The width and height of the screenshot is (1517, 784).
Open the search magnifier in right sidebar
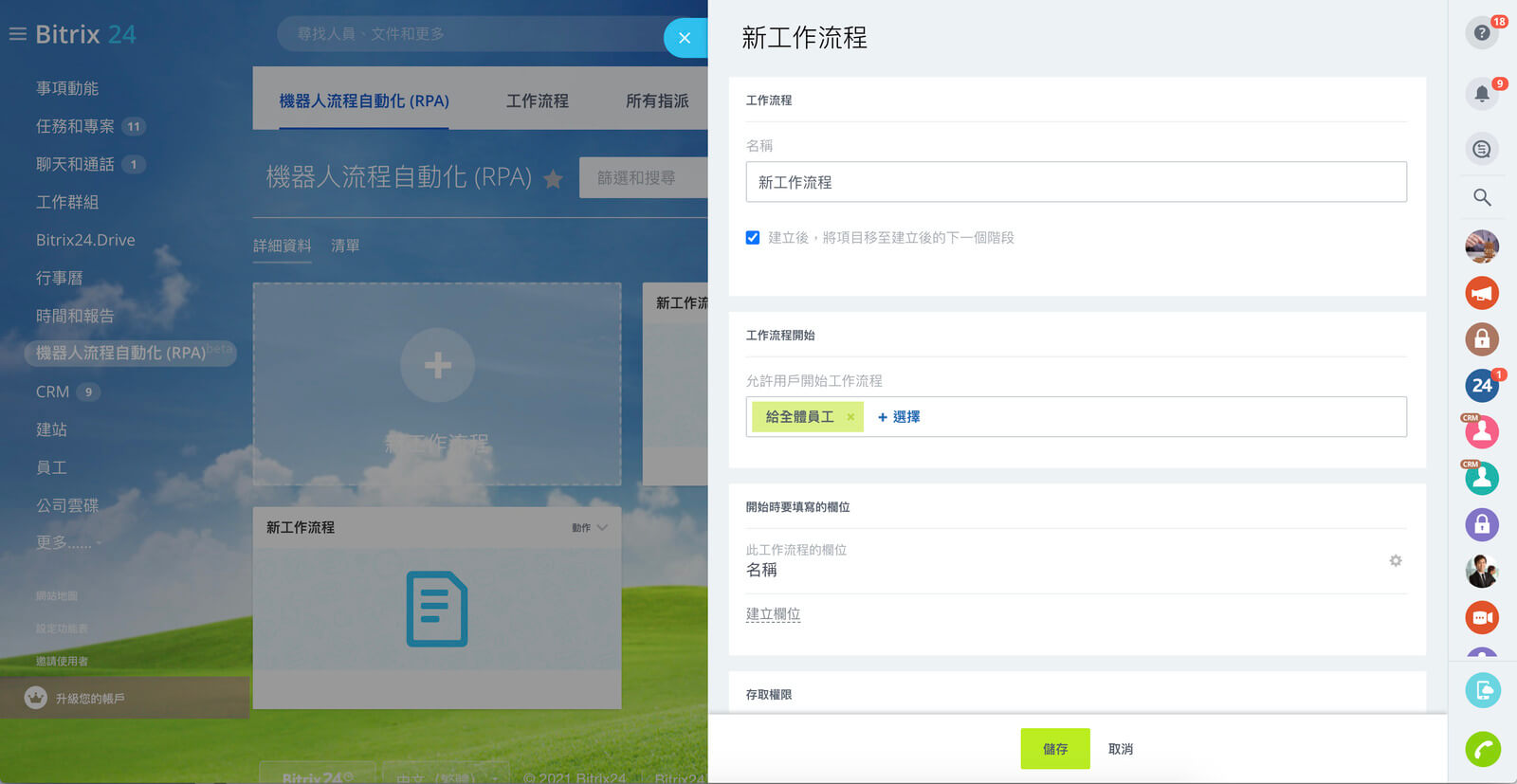(x=1482, y=197)
